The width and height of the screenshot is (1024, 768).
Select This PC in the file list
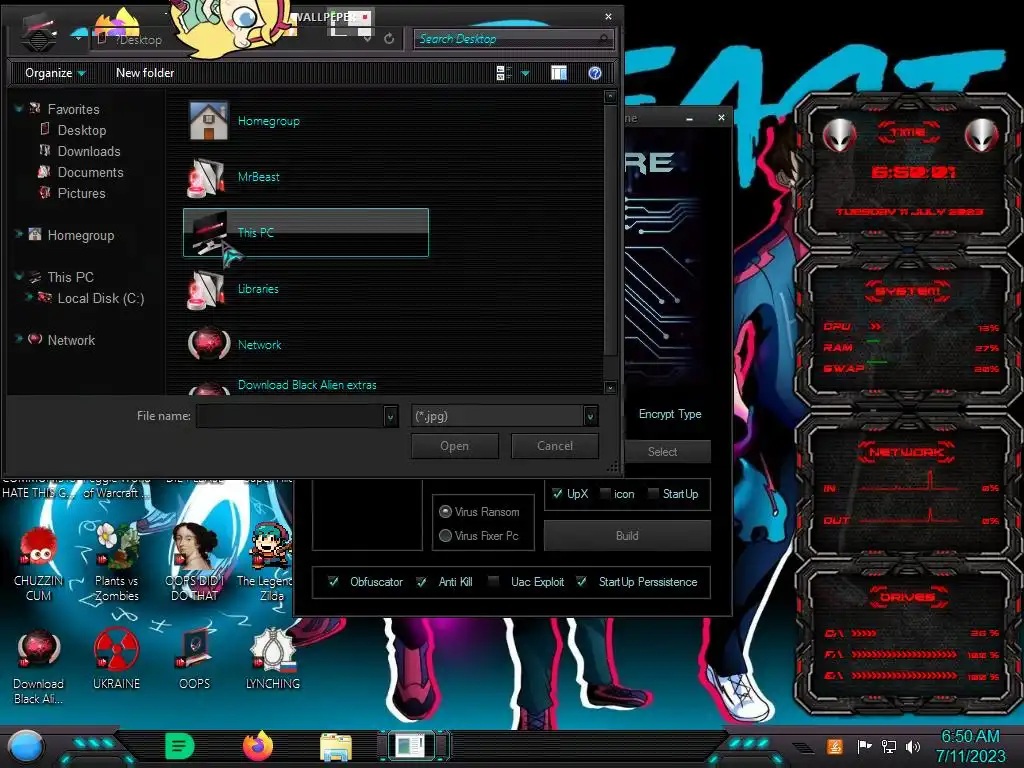(x=306, y=232)
